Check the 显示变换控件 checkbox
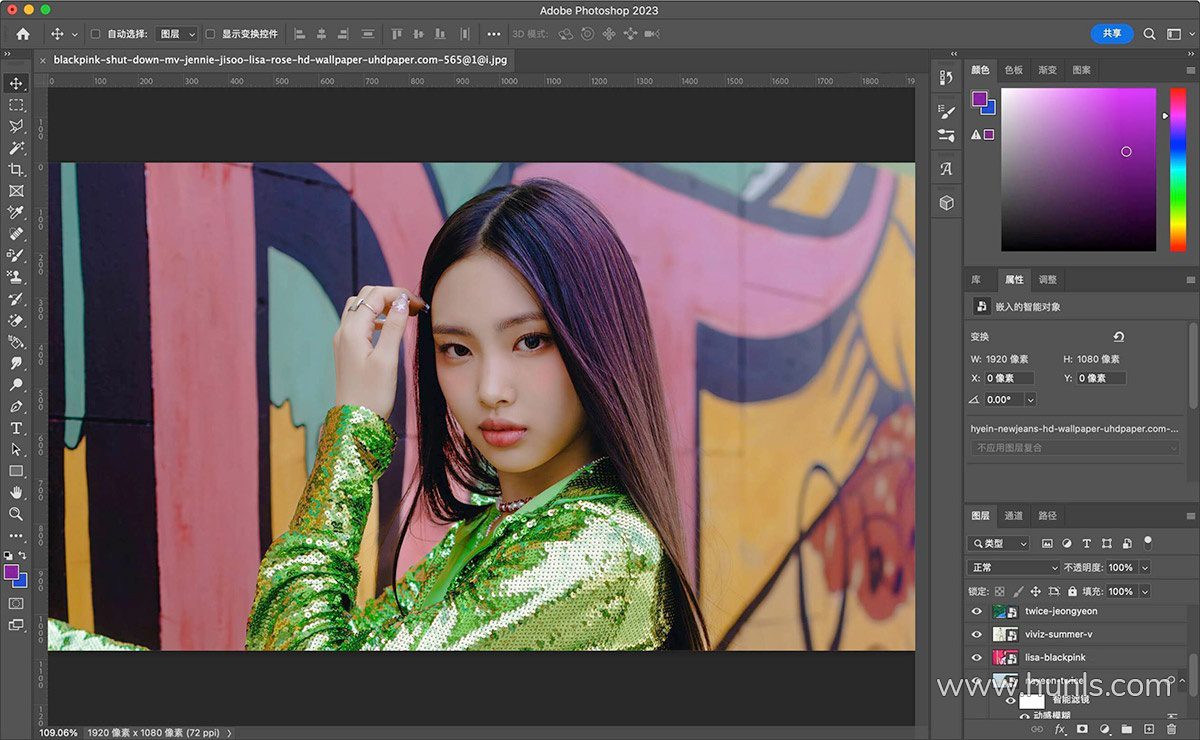1200x740 pixels. click(x=210, y=34)
